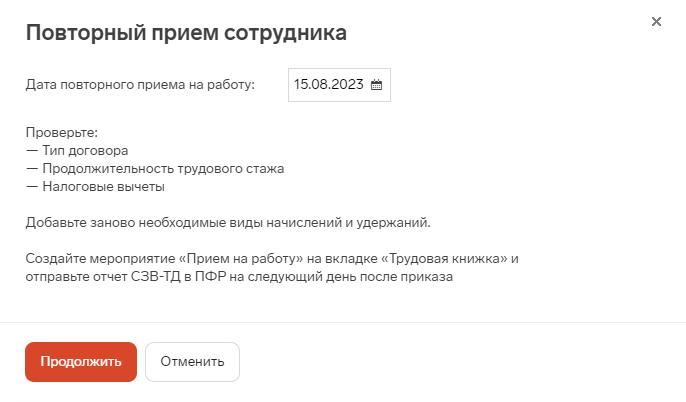Click the Отменить button
The image size is (686, 402).
pyautogui.click(x=192, y=362)
